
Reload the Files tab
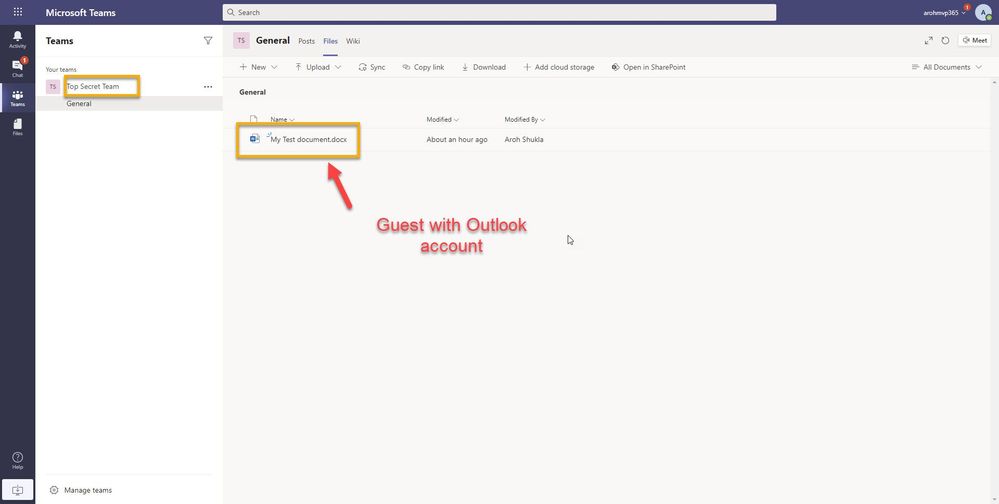945,41
